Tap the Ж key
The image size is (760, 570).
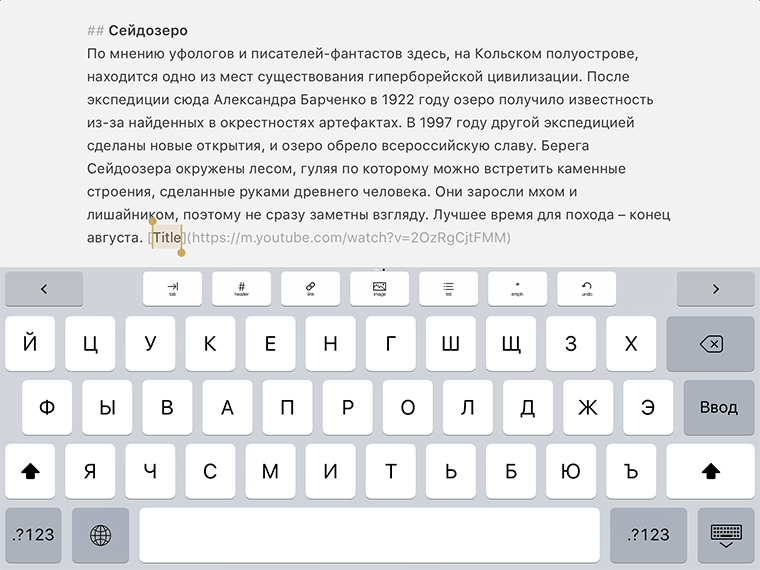(x=588, y=408)
